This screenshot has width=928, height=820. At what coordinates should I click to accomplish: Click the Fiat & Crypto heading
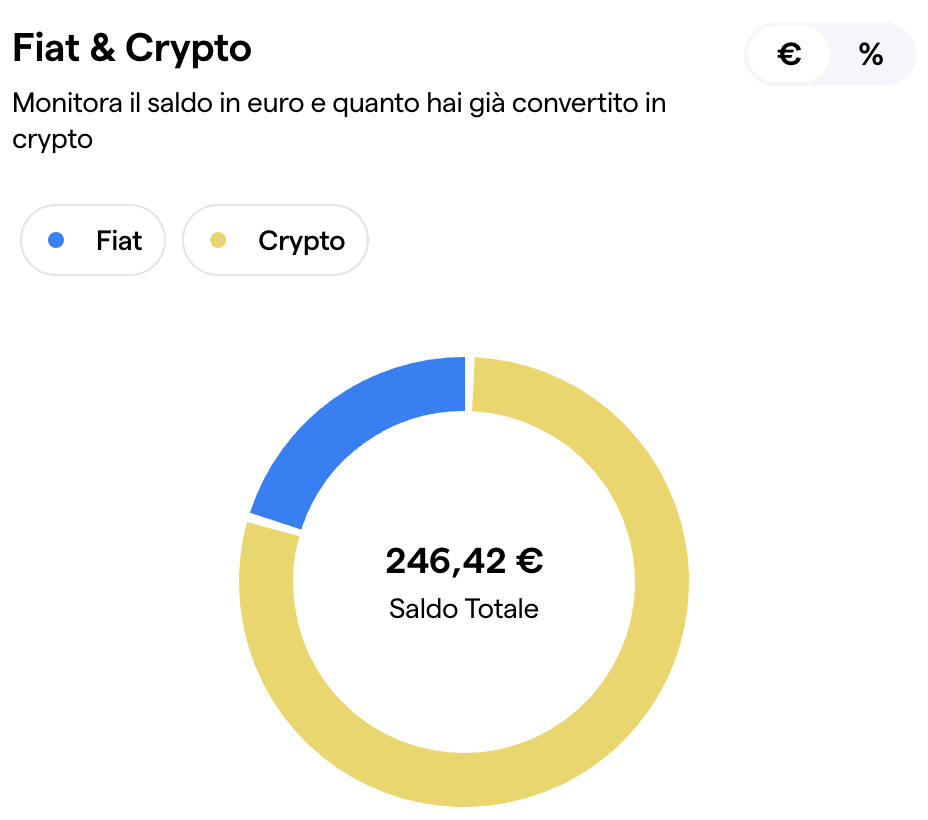[132, 47]
